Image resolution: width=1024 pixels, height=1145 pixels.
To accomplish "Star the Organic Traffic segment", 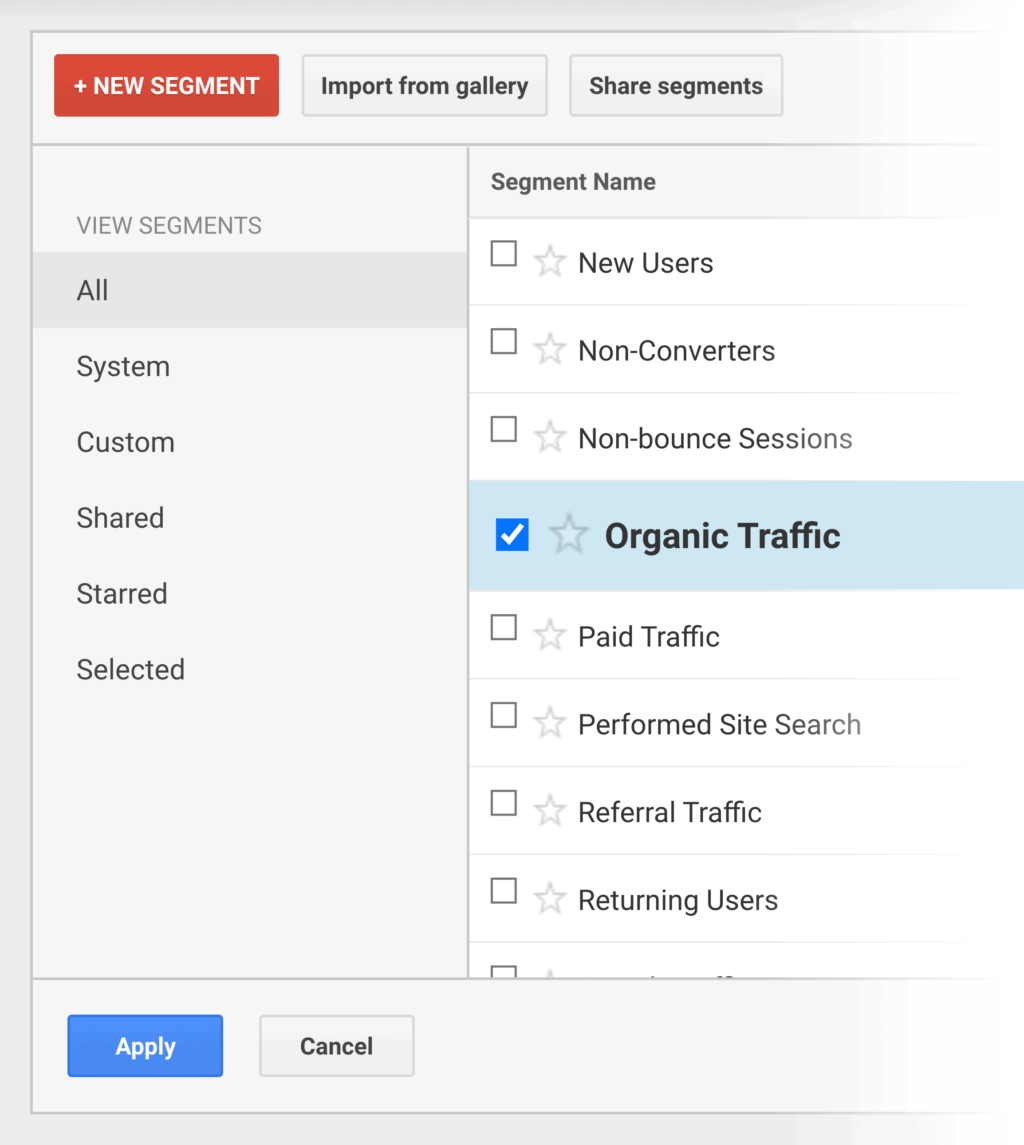I will [569, 535].
